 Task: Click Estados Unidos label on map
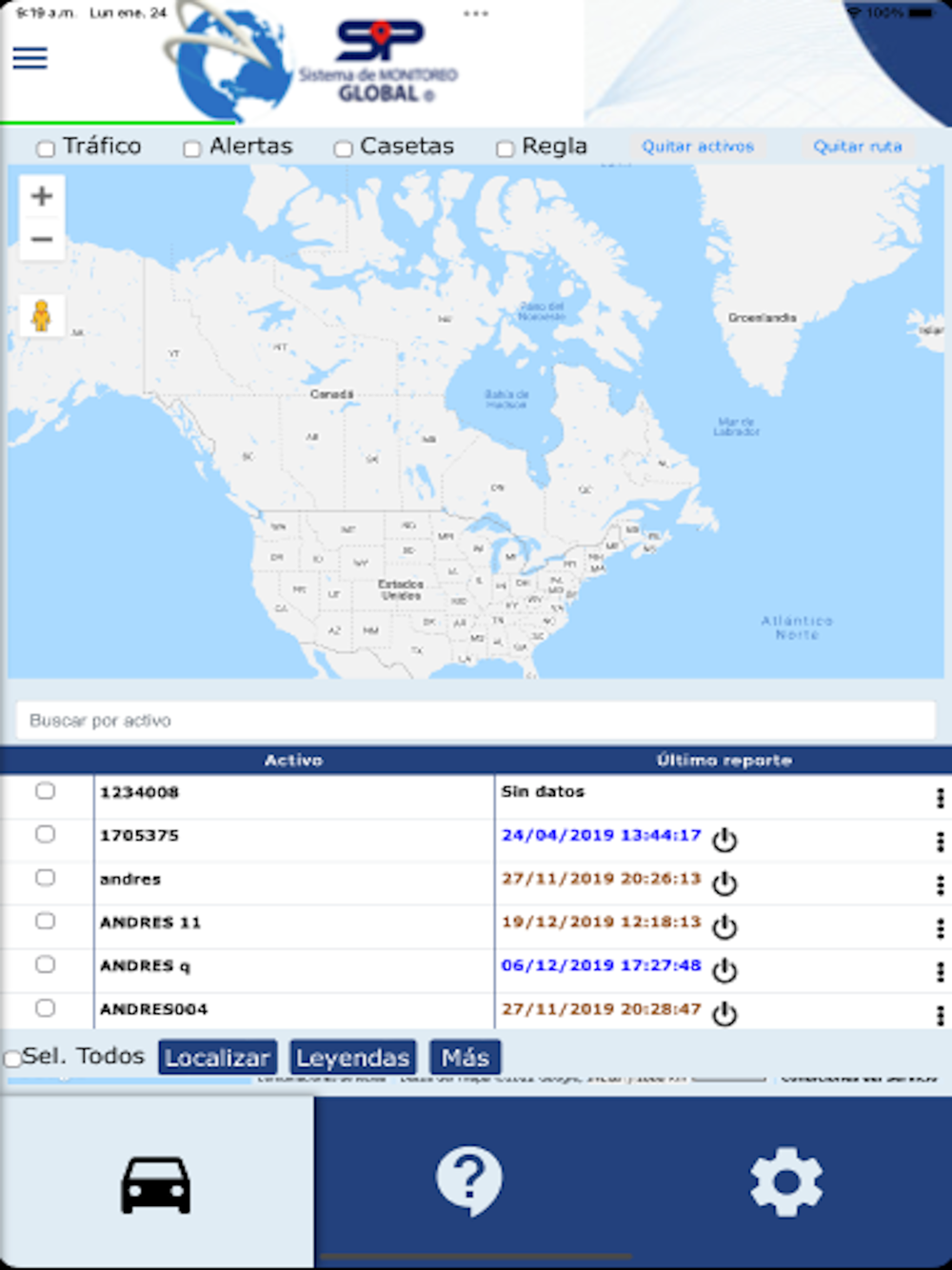[x=401, y=589]
